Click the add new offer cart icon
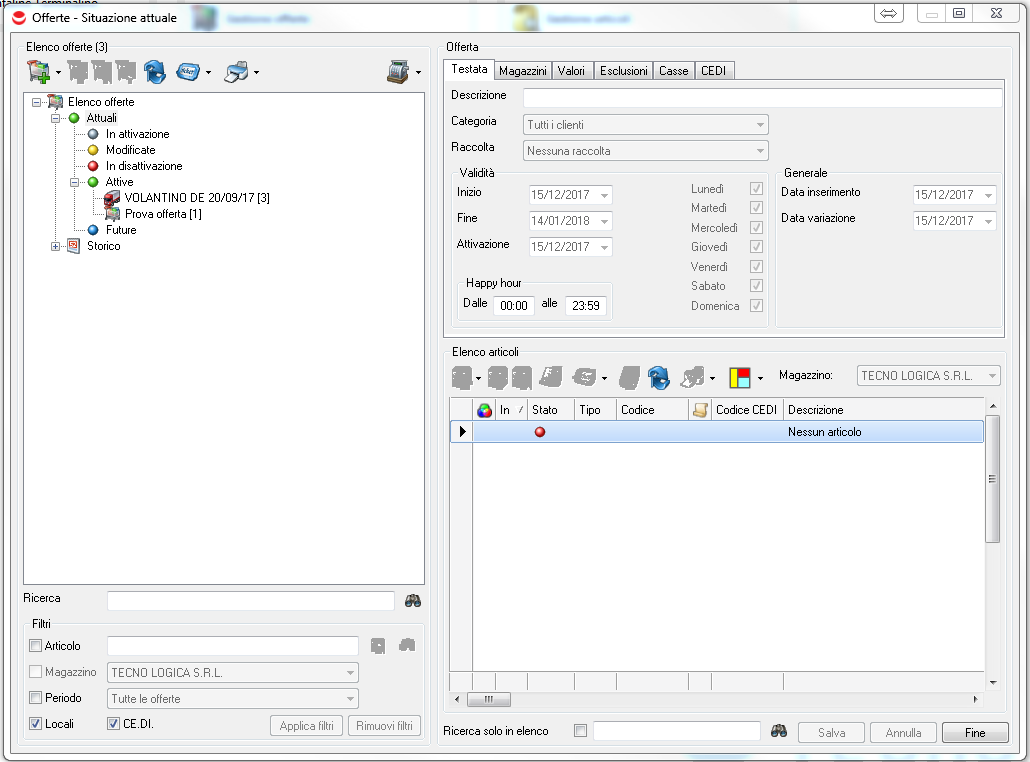Viewport: 1030px width, 762px height. tap(38, 71)
